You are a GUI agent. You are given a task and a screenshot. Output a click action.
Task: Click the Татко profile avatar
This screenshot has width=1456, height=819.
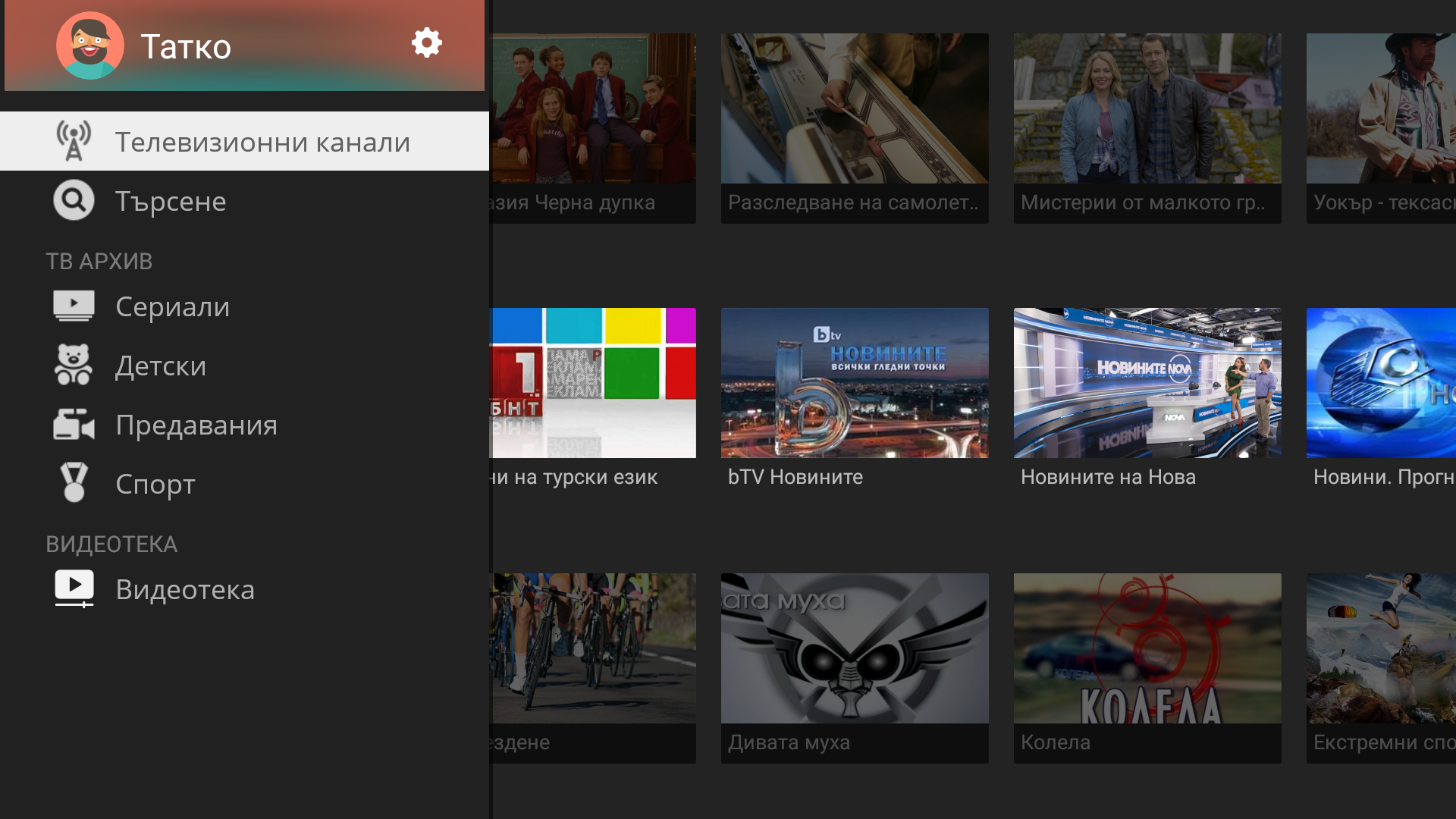point(90,45)
